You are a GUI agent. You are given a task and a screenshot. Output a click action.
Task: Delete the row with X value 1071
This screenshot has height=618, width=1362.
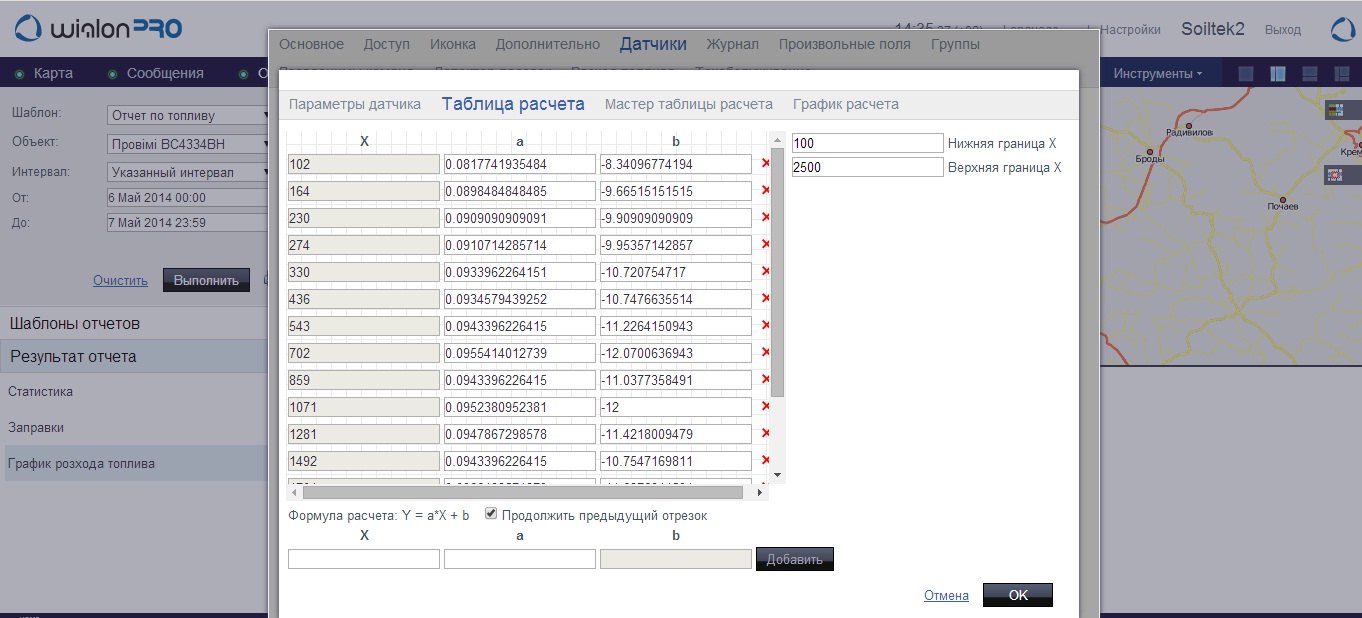tap(765, 407)
